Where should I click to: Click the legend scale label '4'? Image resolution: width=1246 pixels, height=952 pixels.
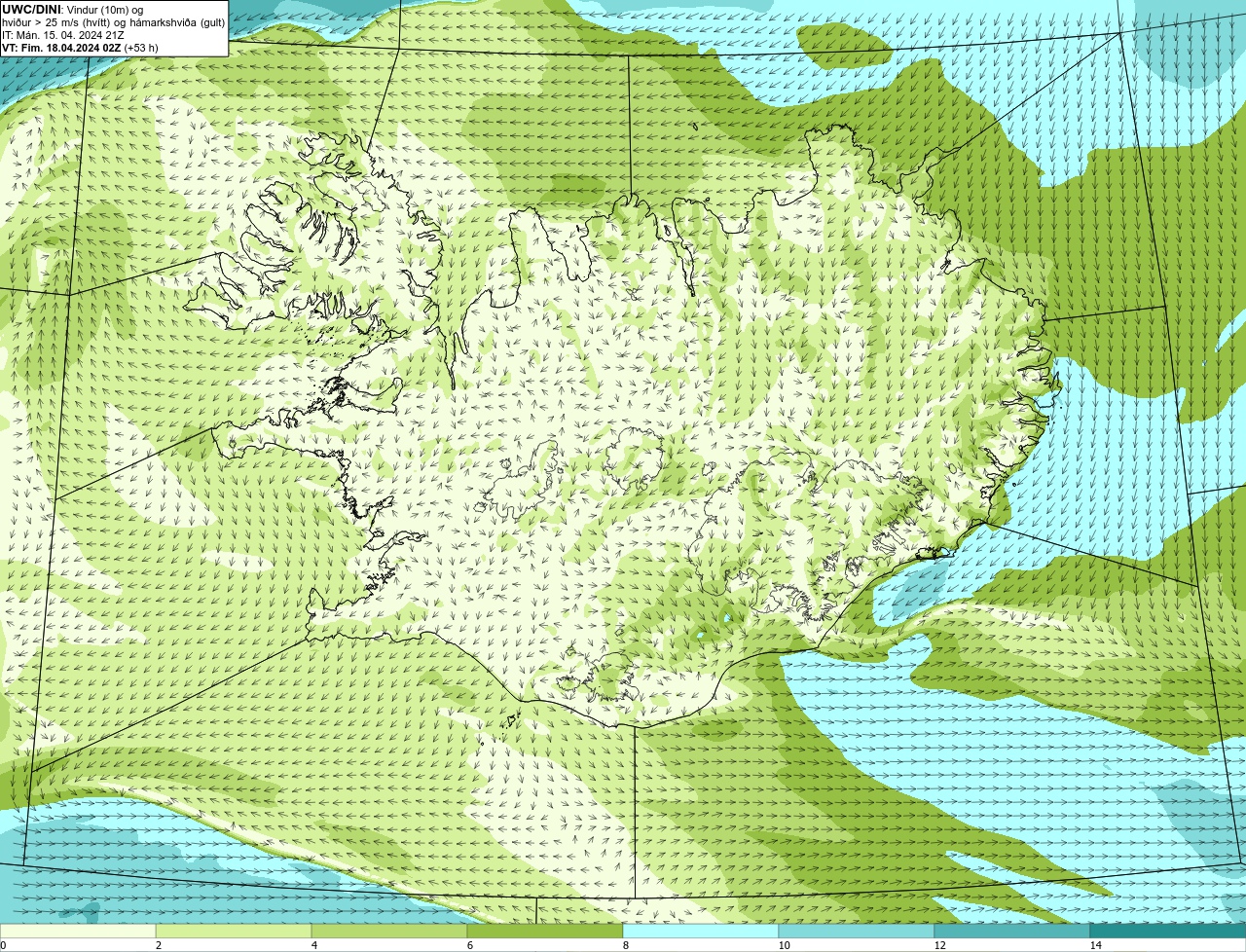(x=313, y=945)
